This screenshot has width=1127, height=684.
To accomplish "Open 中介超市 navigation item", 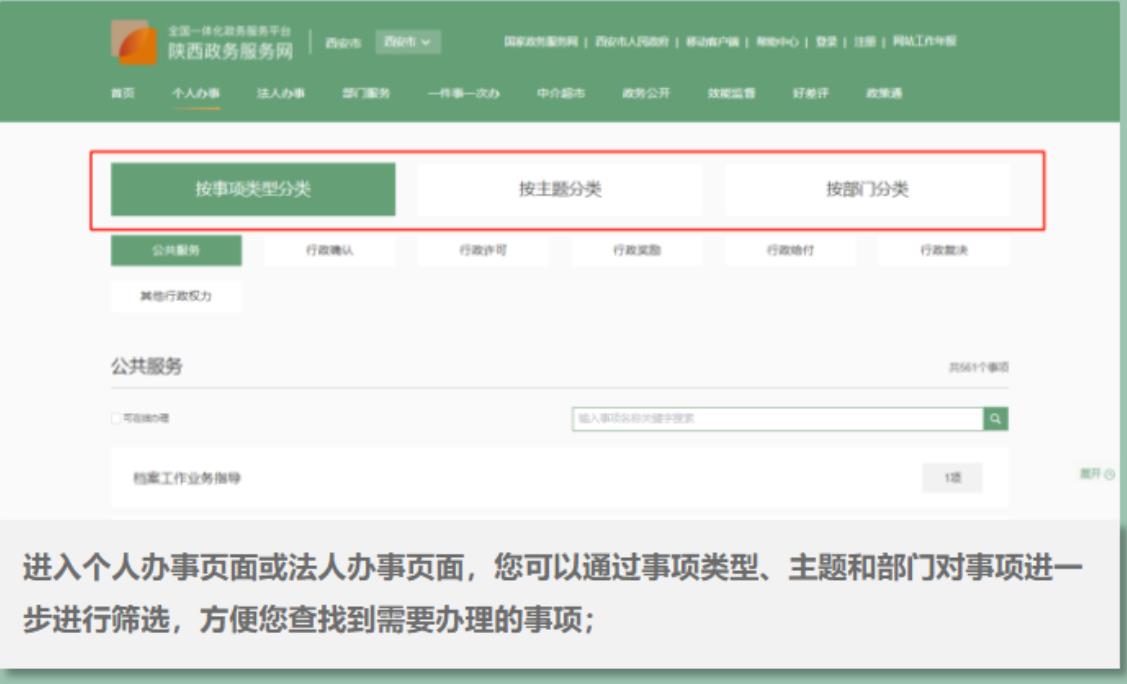I will click(x=561, y=93).
